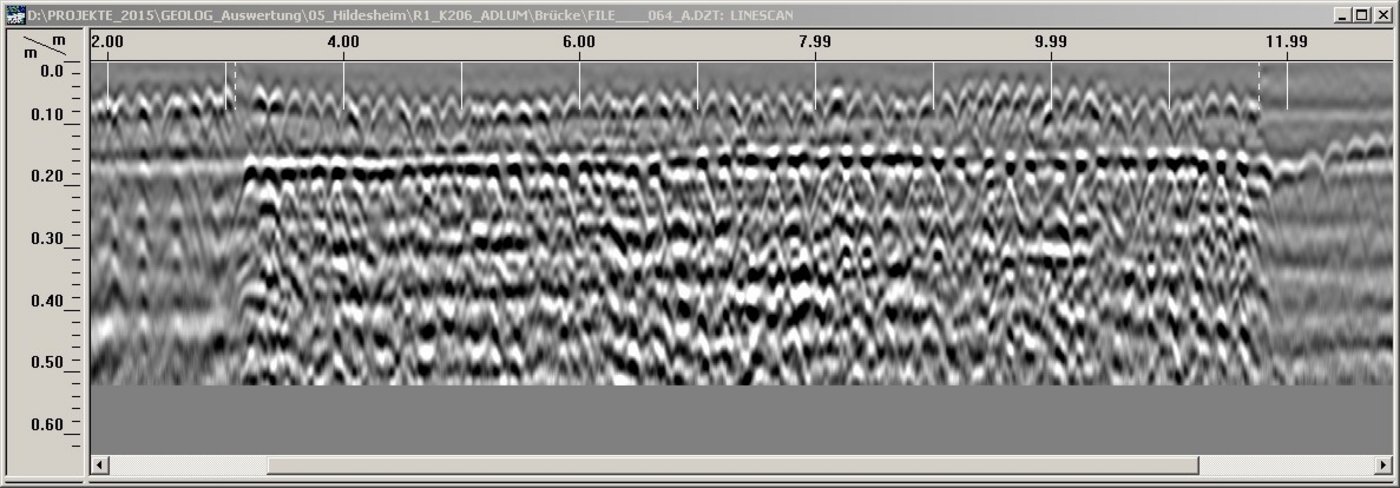Minimize the LINESCAN window
Screen dimensions: 1400x488
click(x=1343, y=15)
